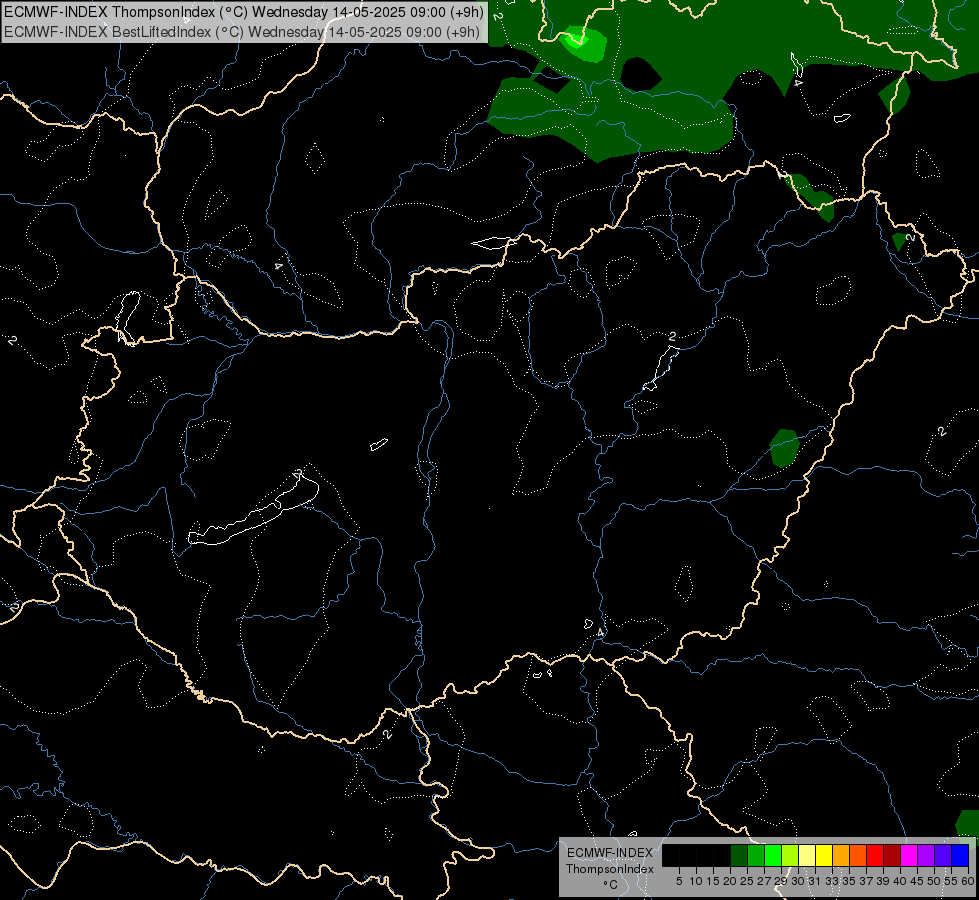Image resolution: width=979 pixels, height=900 pixels.
Task: Click the legend tick label 35
Action: (849, 881)
